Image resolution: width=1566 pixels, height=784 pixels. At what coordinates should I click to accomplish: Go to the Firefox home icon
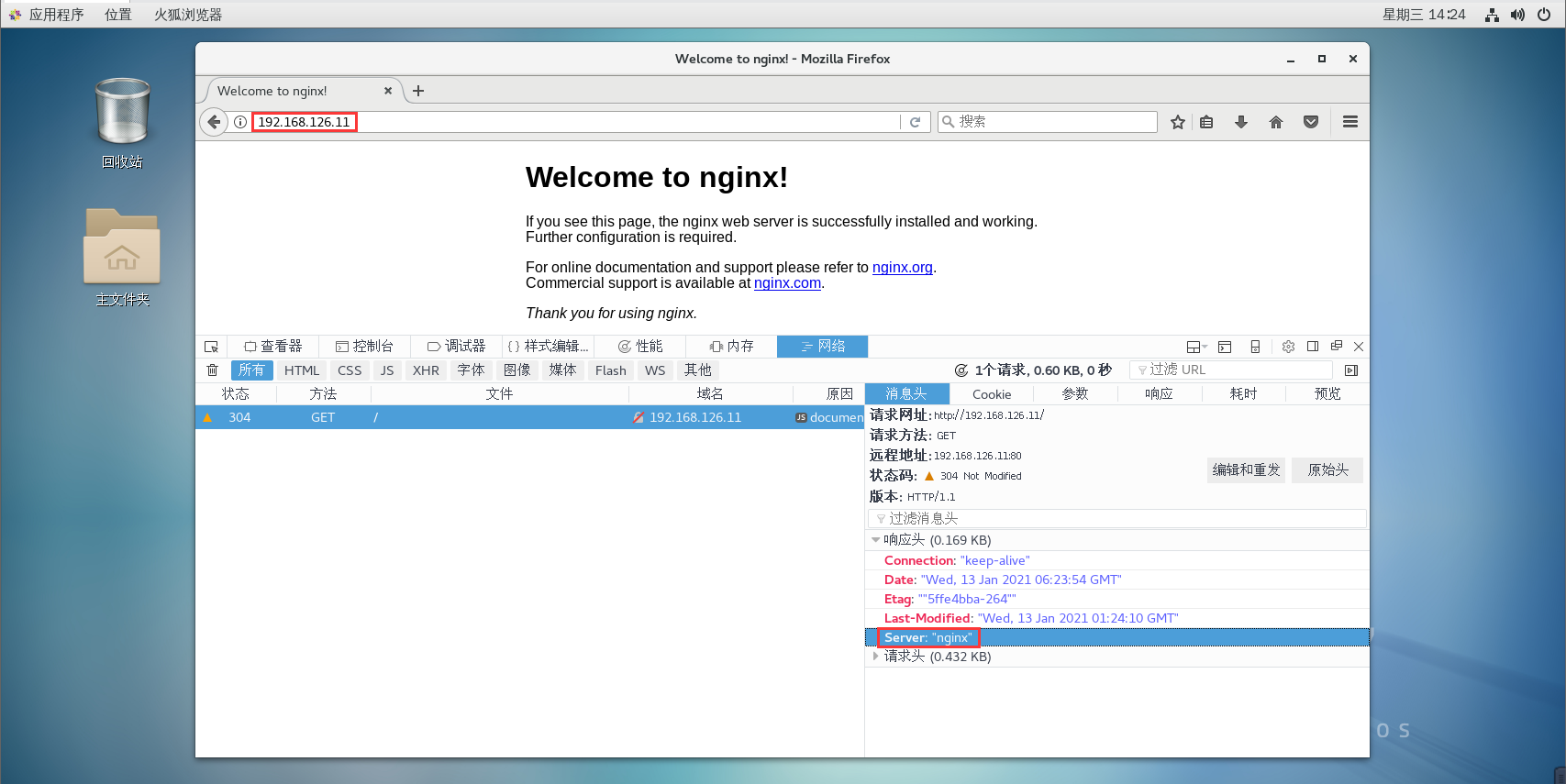point(1276,122)
